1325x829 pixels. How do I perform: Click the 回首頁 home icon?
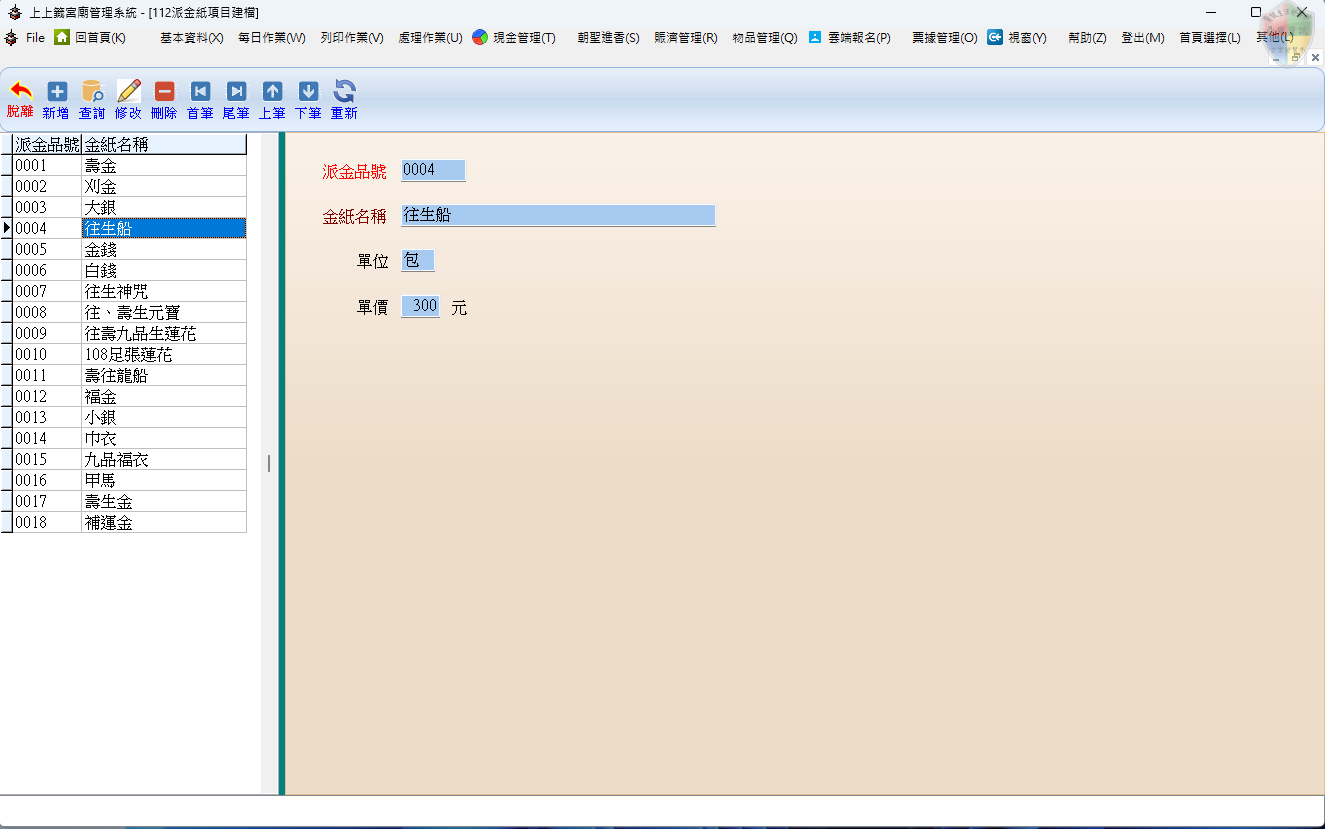point(62,37)
